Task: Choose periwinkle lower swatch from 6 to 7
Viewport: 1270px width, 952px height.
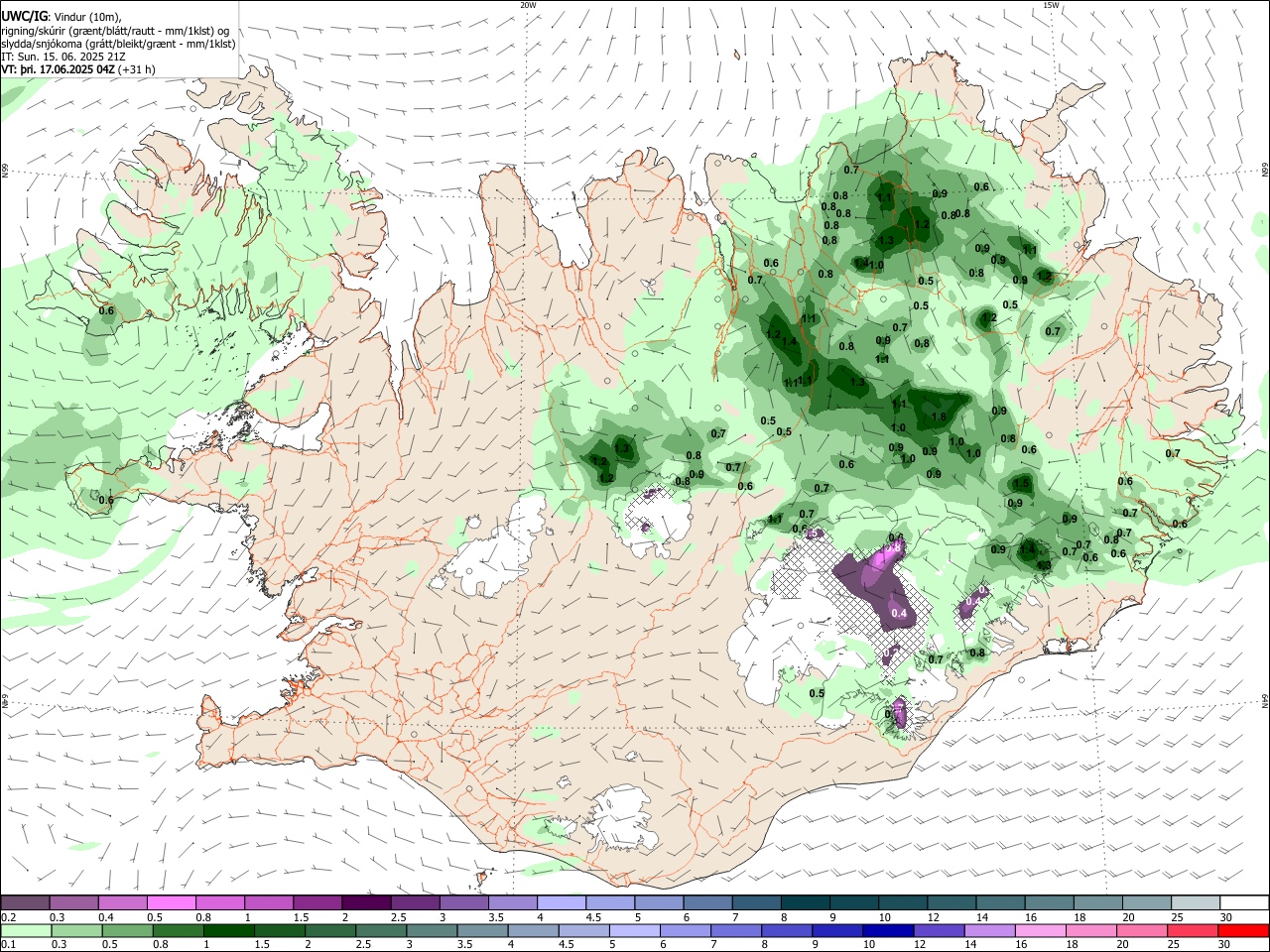Action: pyautogui.click(x=687, y=930)
